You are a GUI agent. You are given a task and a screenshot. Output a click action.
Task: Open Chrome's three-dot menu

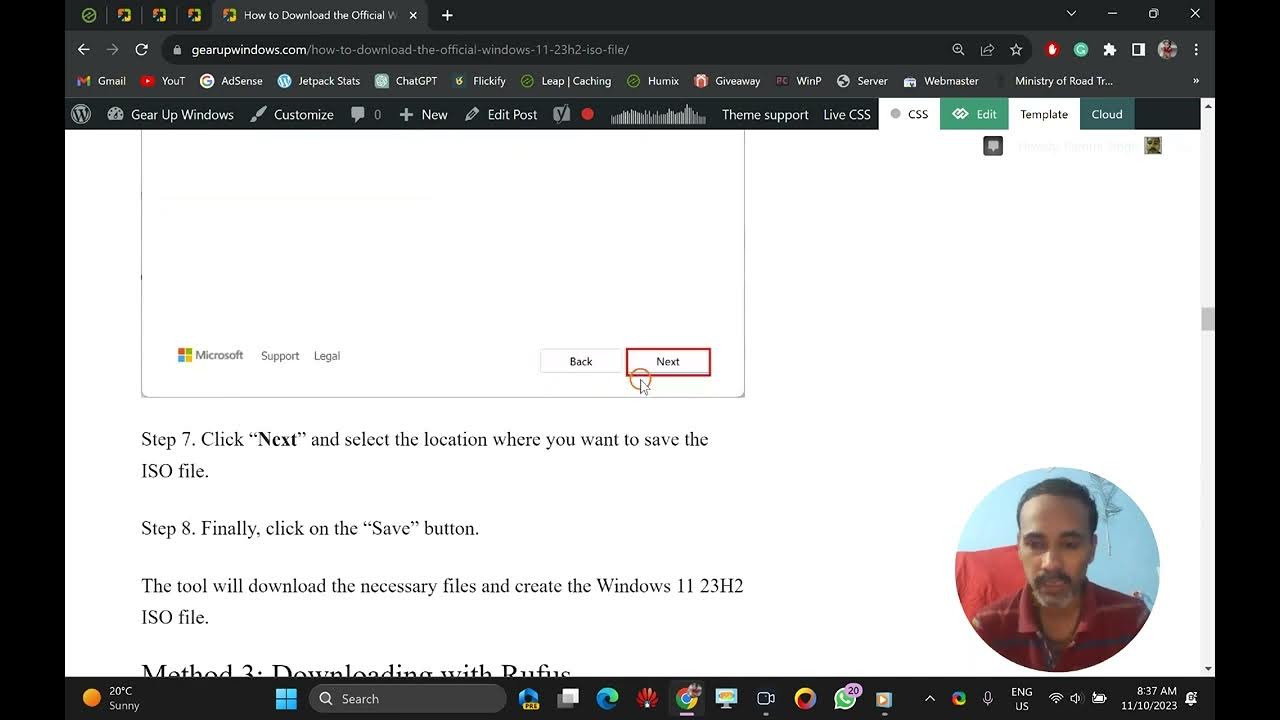[1196, 49]
